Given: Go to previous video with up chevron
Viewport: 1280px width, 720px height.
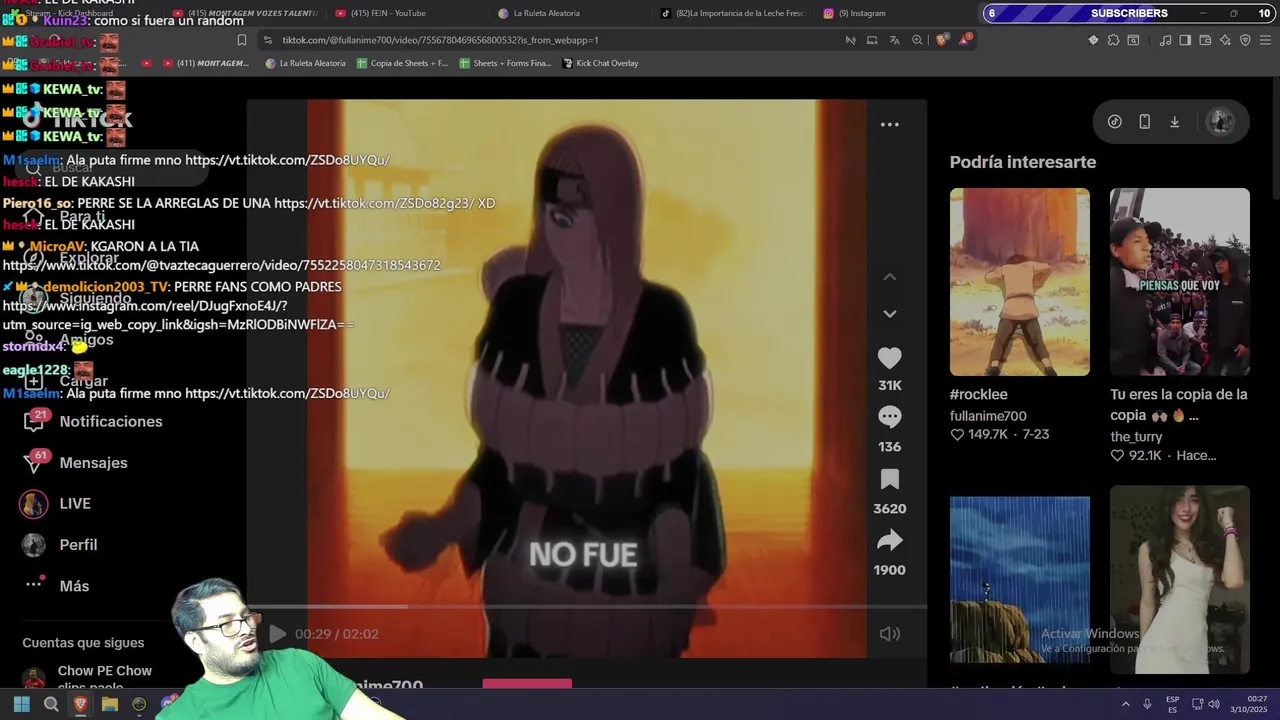Looking at the screenshot, I should coord(889,277).
